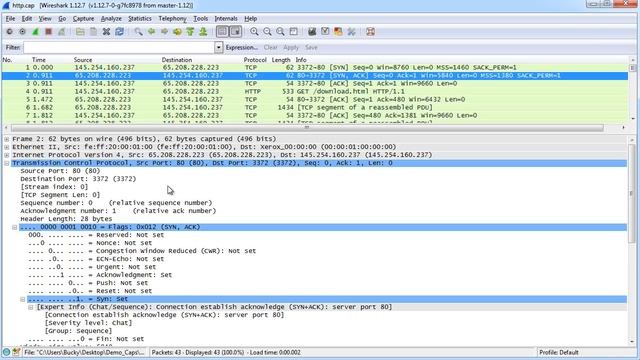
Task: Click the Apply filter button
Action: click(291, 48)
